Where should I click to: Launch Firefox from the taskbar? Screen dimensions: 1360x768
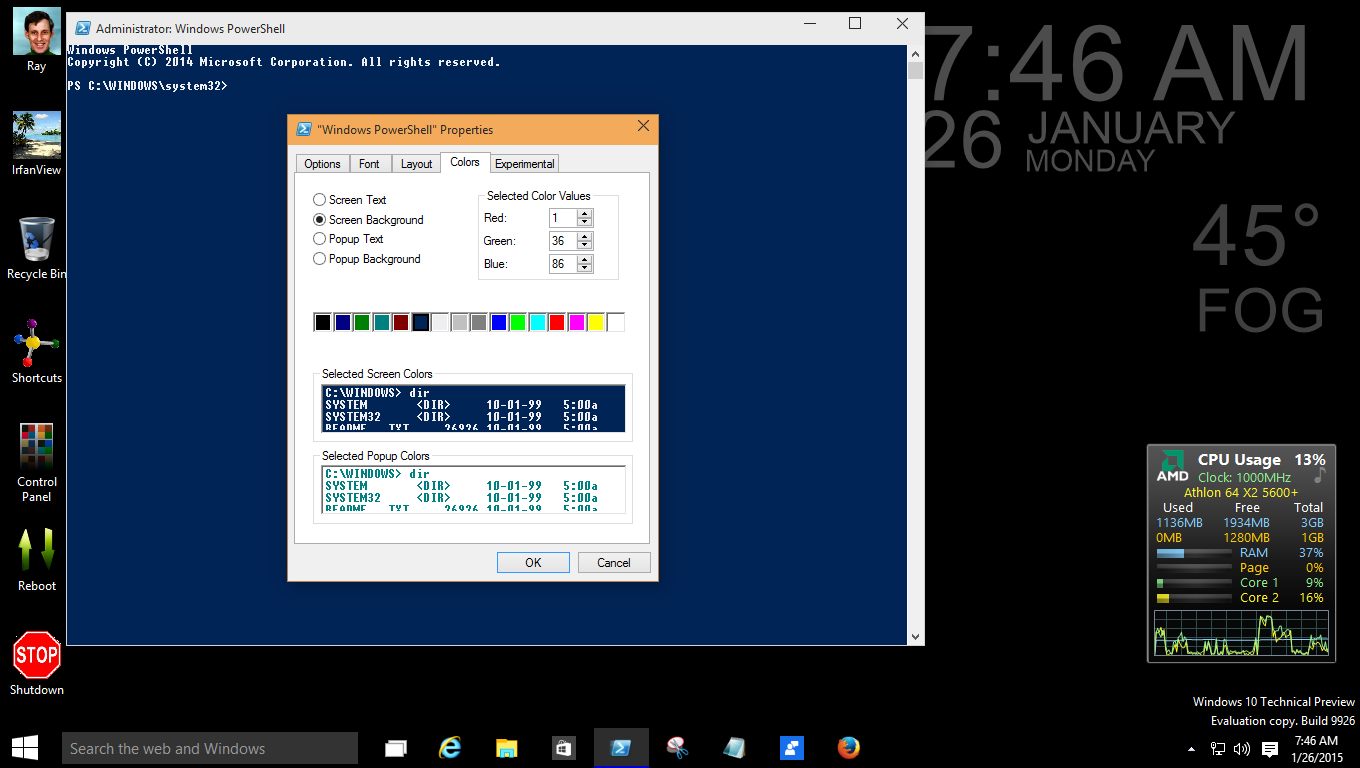[x=848, y=748]
